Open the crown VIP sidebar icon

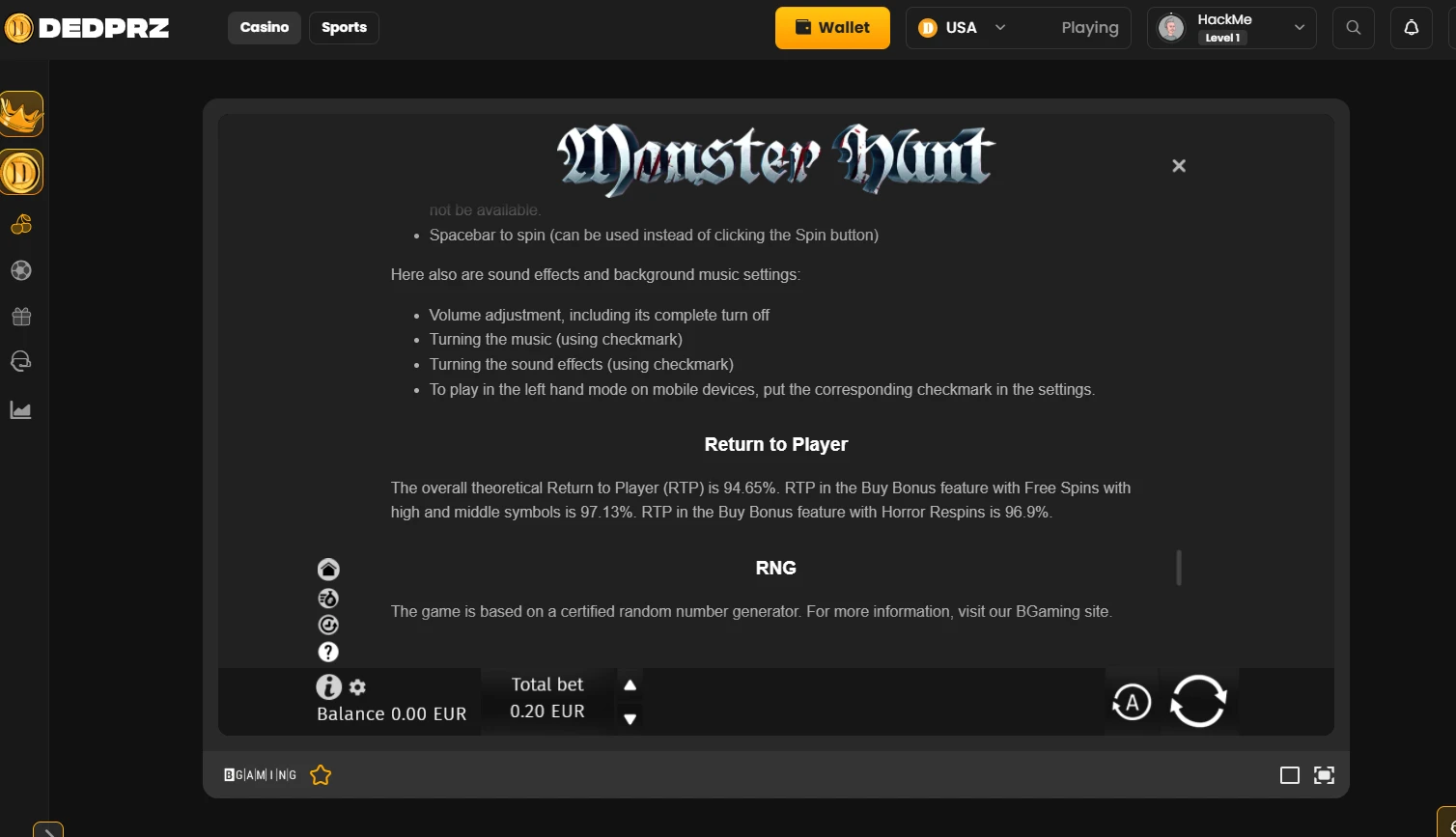coord(21,114)
